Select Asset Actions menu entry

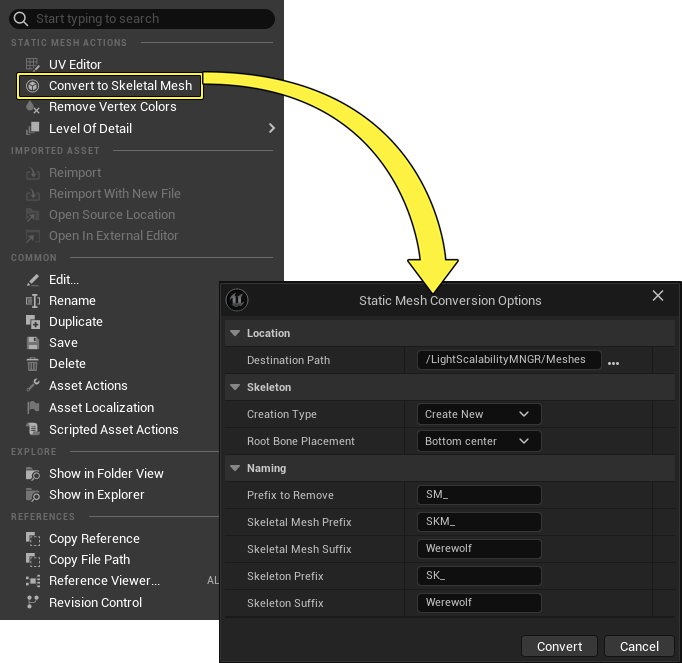pos(88,385)
